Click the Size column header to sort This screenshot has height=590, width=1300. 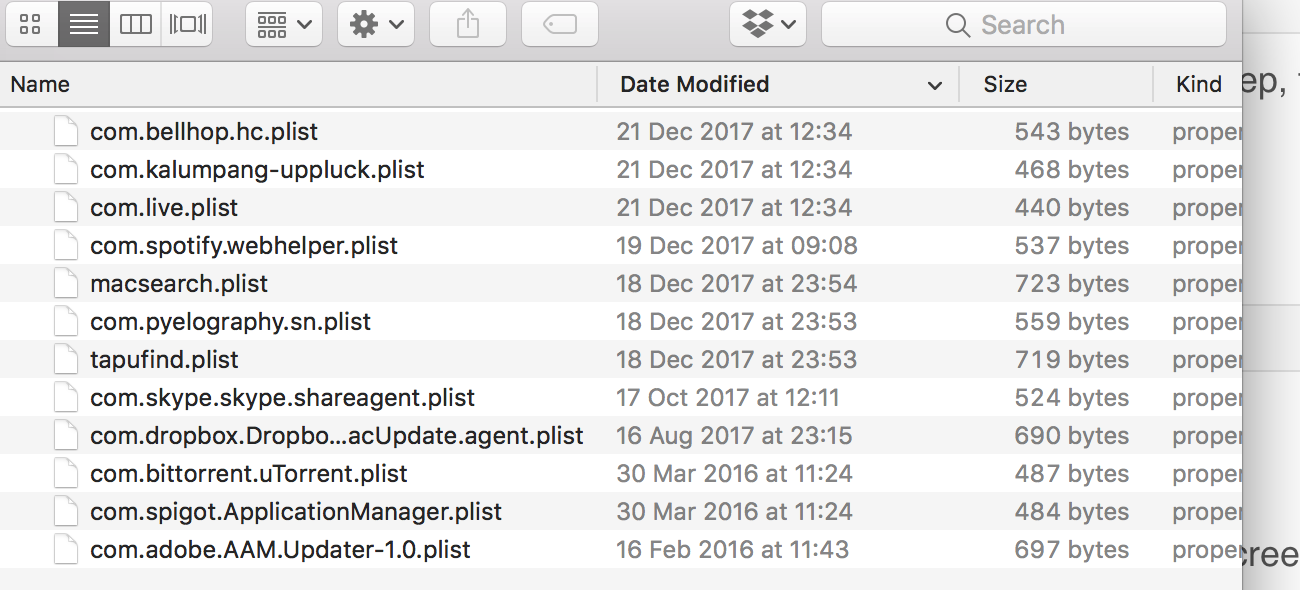[x=1006, y=84]
